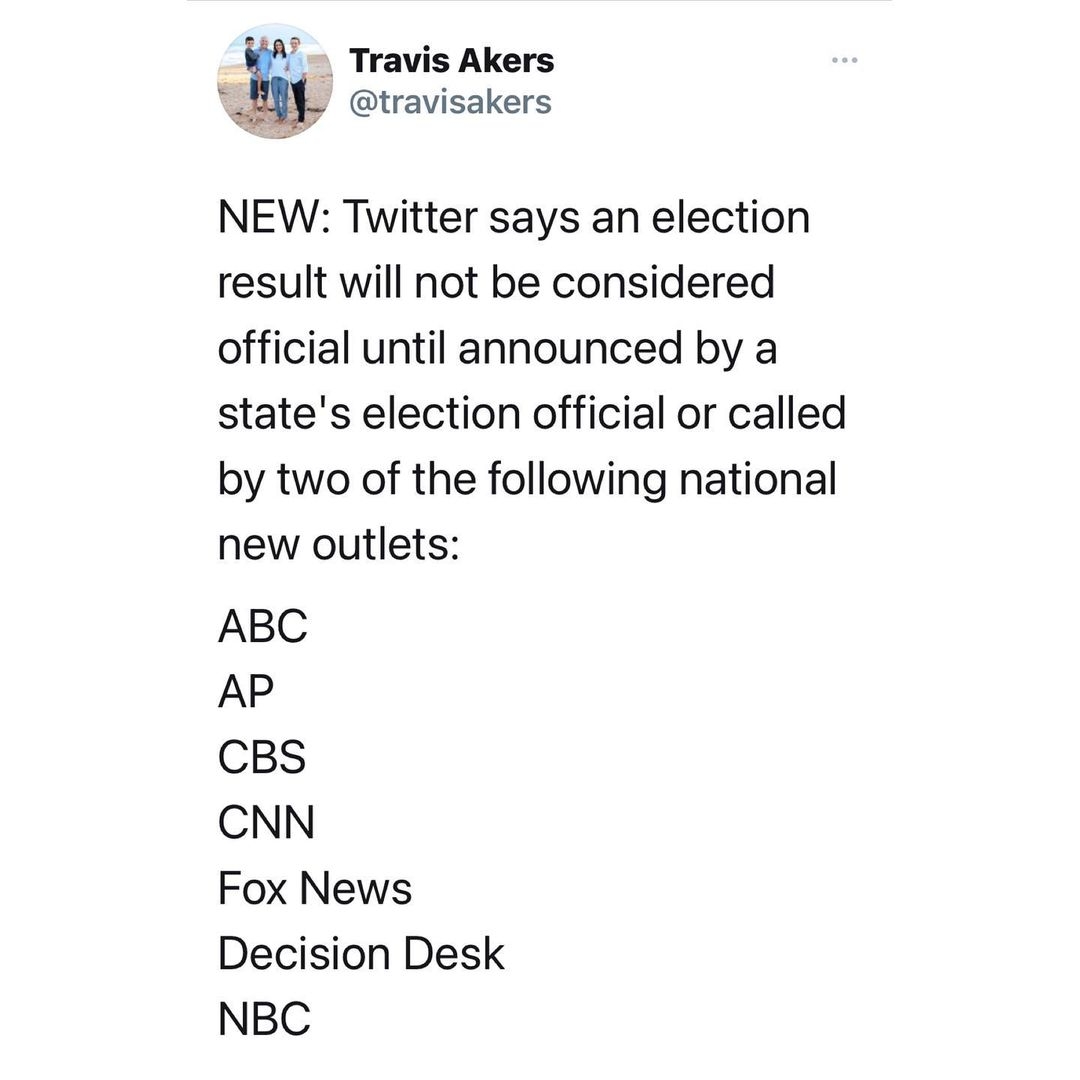Select the word "following" in the tweet
Screen dimensions: 1080x1080
pyautogui.click(x=577, y=480)
